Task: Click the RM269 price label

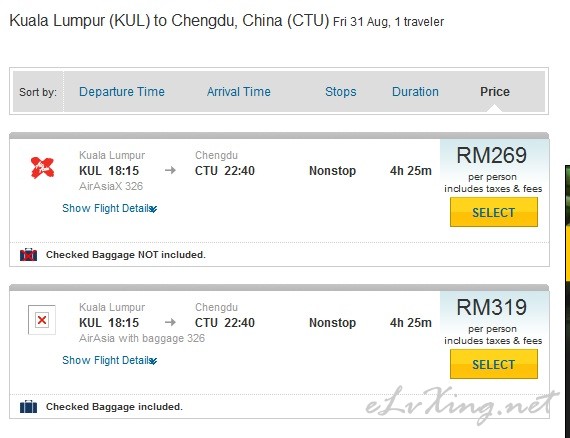Action: coord(491,155)
